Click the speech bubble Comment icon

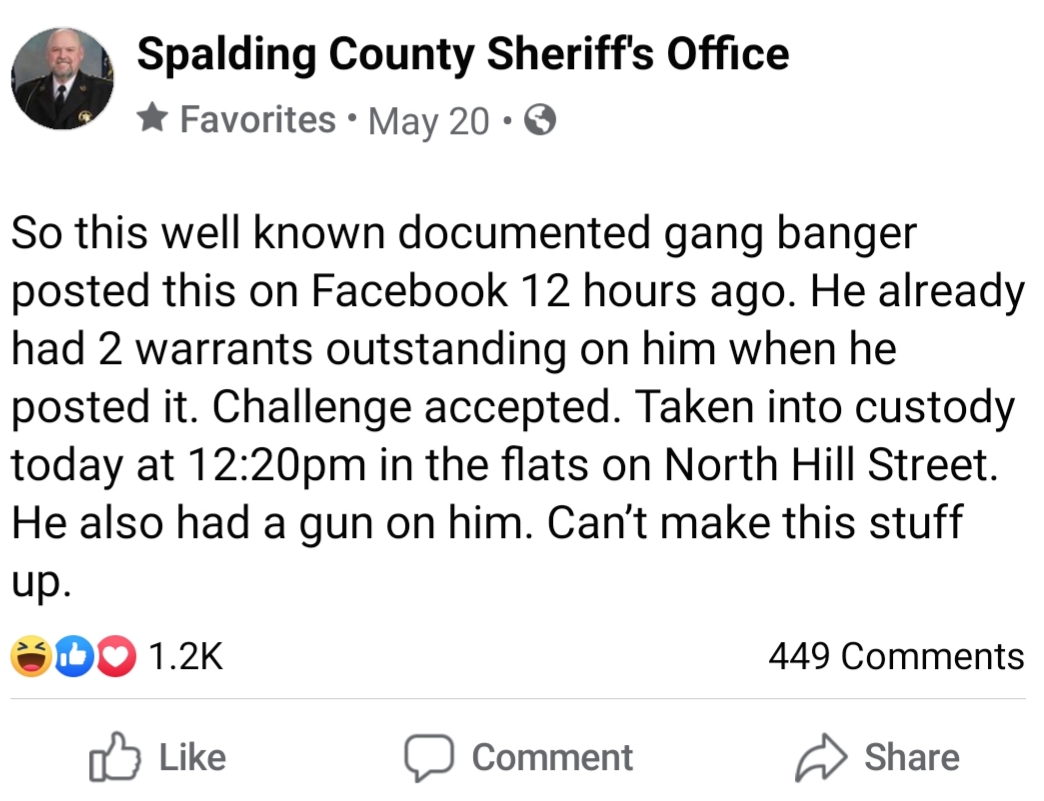click(428, 758)
